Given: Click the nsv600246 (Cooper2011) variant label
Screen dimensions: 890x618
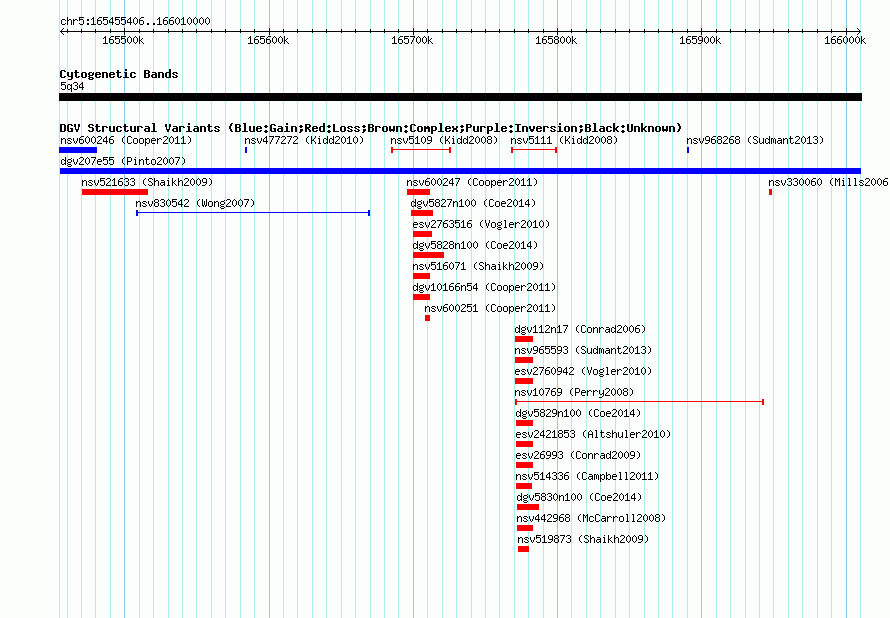Looking at the screenshot, I should click(x=126, y=140).
